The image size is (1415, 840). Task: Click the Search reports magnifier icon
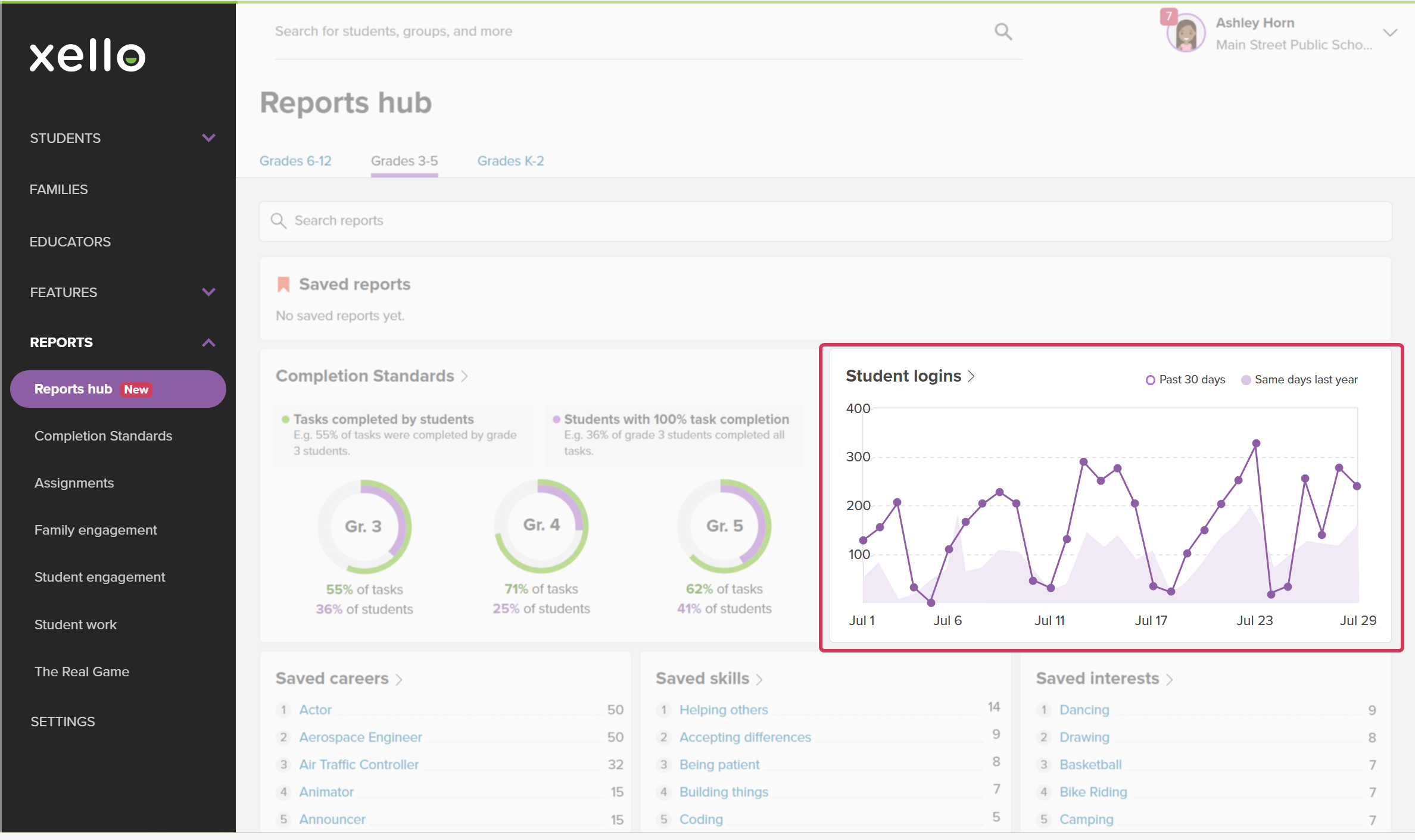coord(278,221)
